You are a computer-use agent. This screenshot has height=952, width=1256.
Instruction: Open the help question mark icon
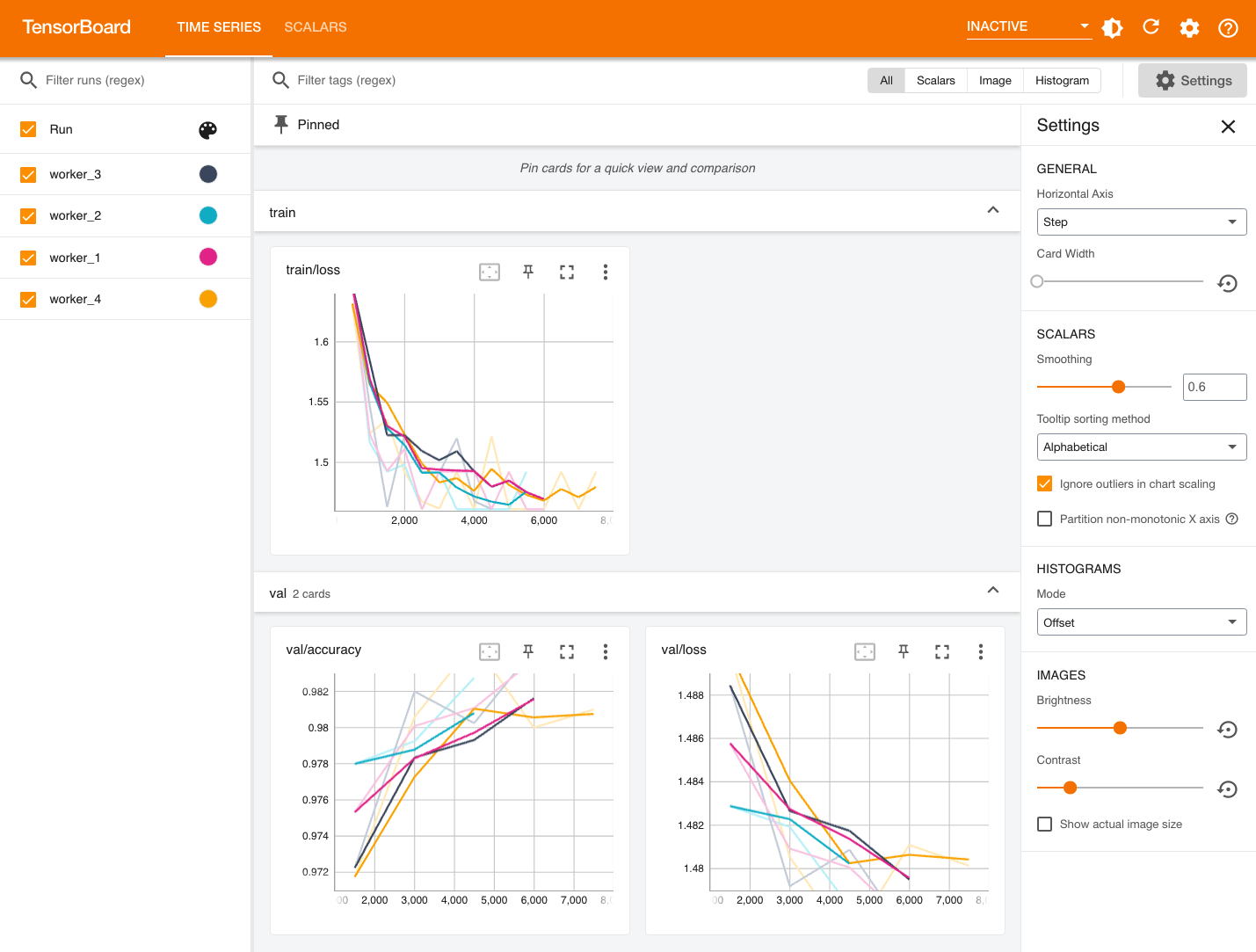click(x=1228, y=27)
